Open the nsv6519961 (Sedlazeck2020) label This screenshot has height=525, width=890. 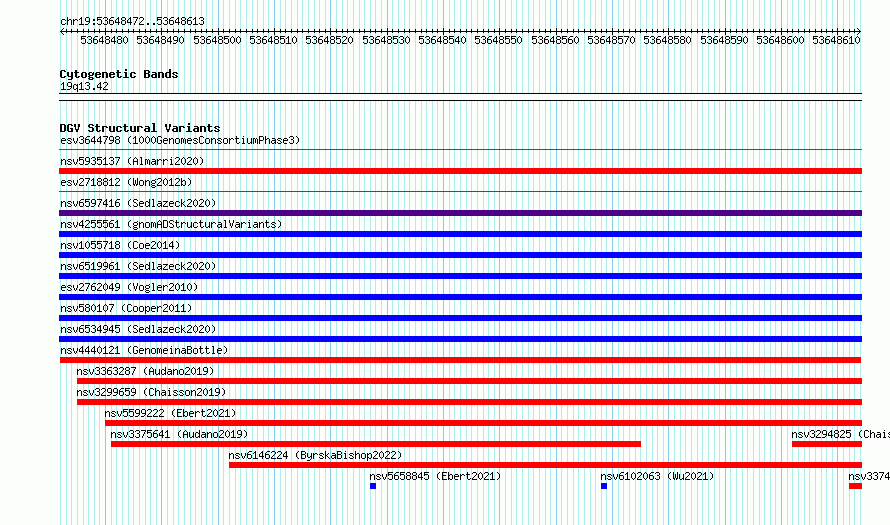138,266
